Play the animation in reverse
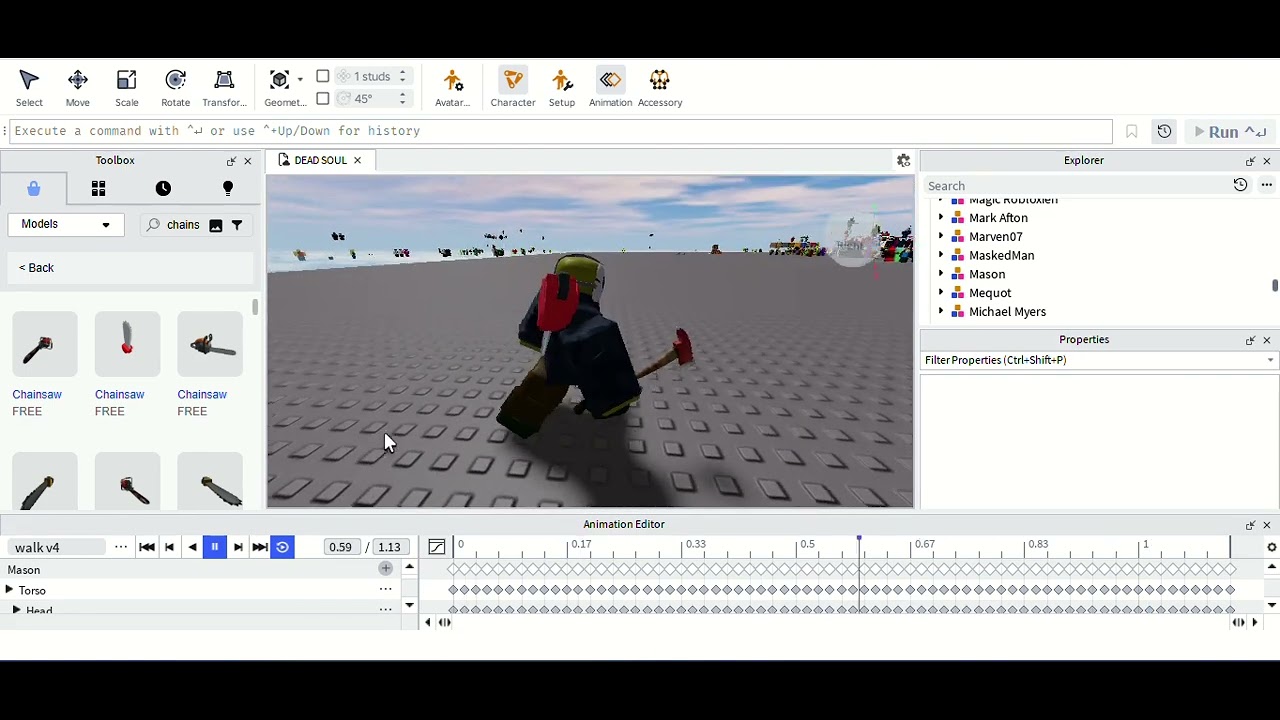The image size is (1280, 720). (x=192, y=547)
